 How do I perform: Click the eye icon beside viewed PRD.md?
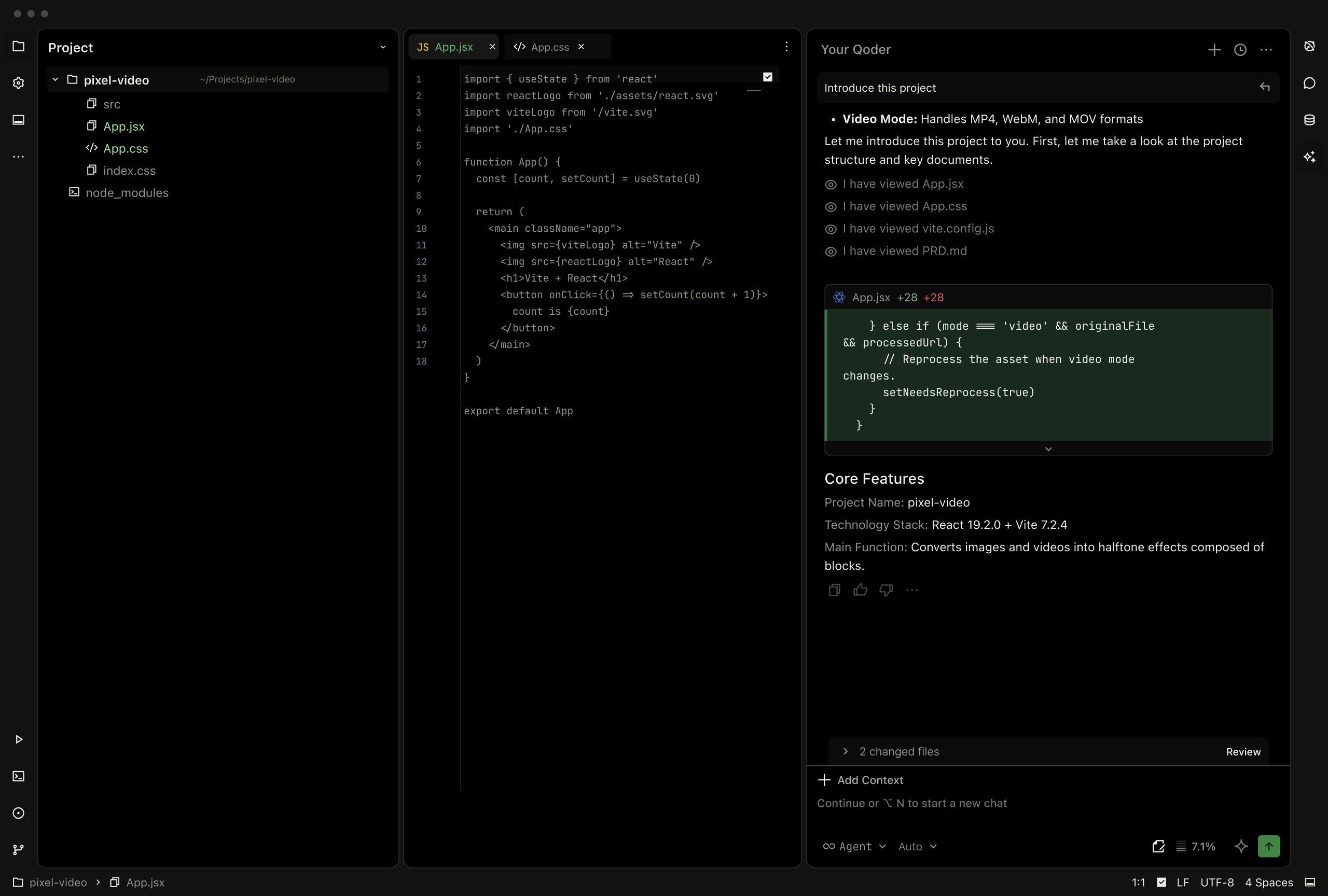pyautogui.click(x=831, y=251)
